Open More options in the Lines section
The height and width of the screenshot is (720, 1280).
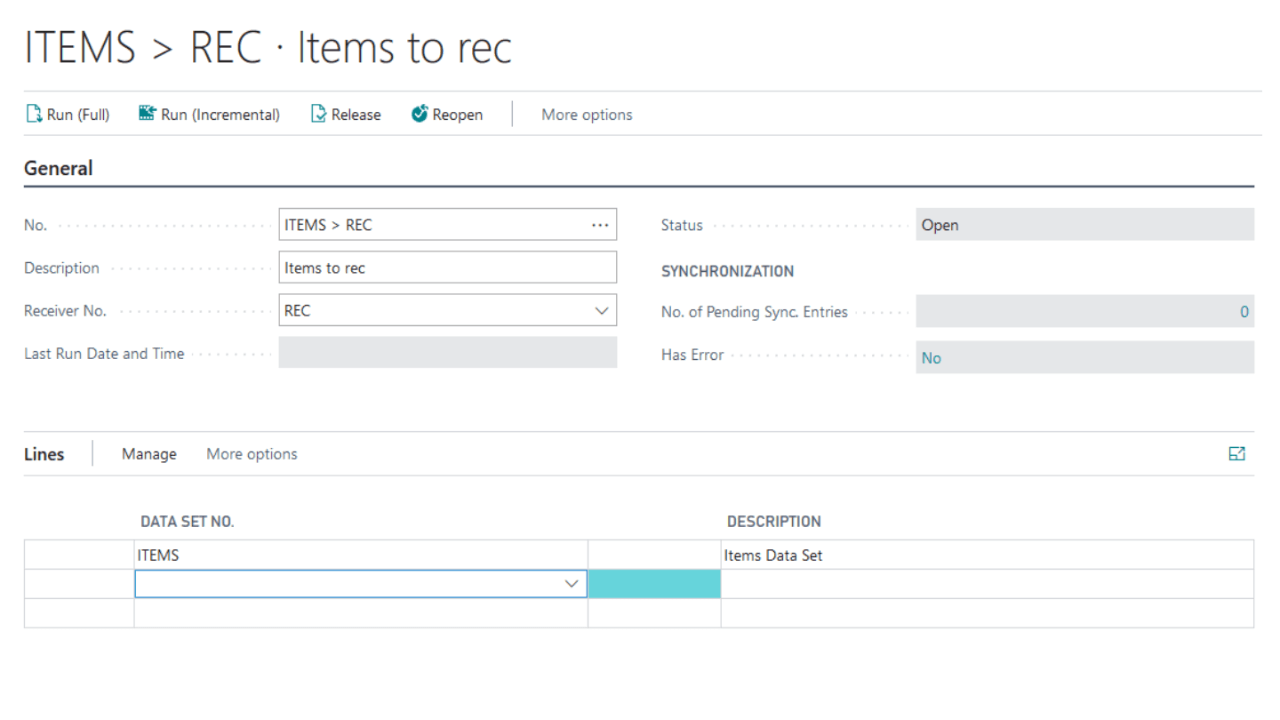point(252,454)
